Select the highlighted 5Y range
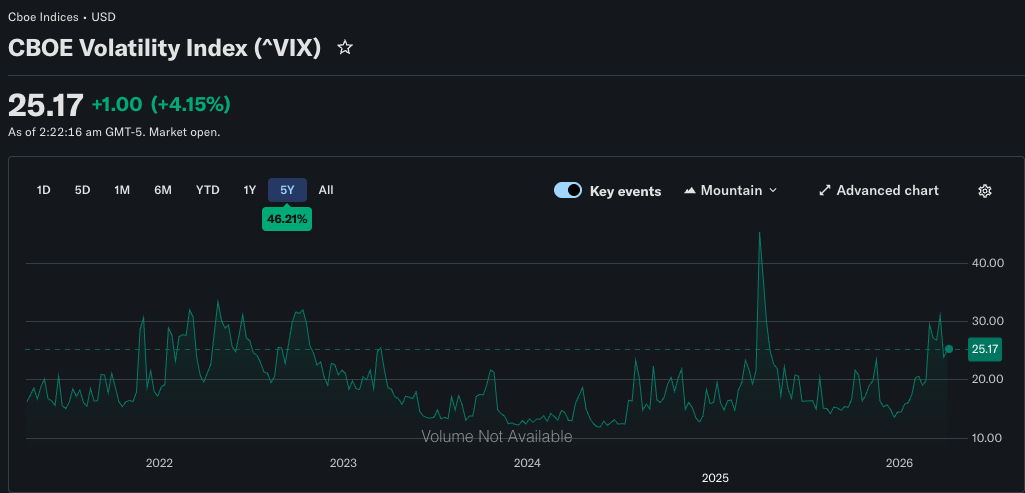 287,190
